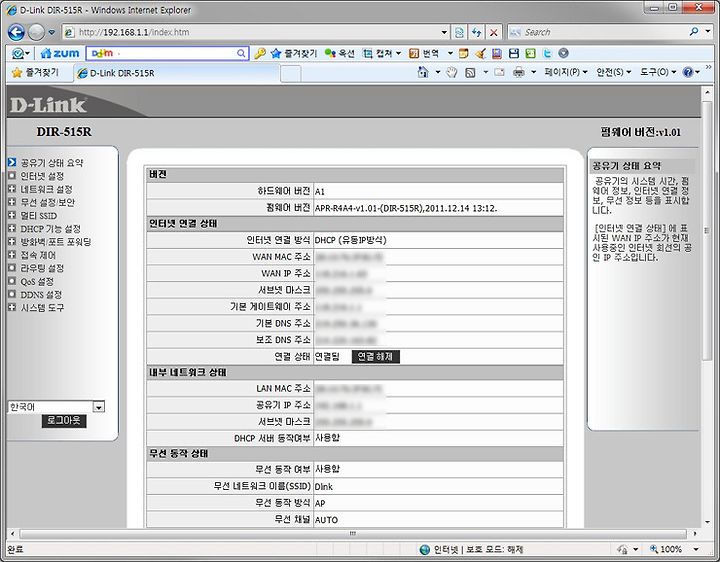Open the address bar history dropdown arrow
Screen dimensions: 720x562
pyautogui.click(x=444, y=32)
